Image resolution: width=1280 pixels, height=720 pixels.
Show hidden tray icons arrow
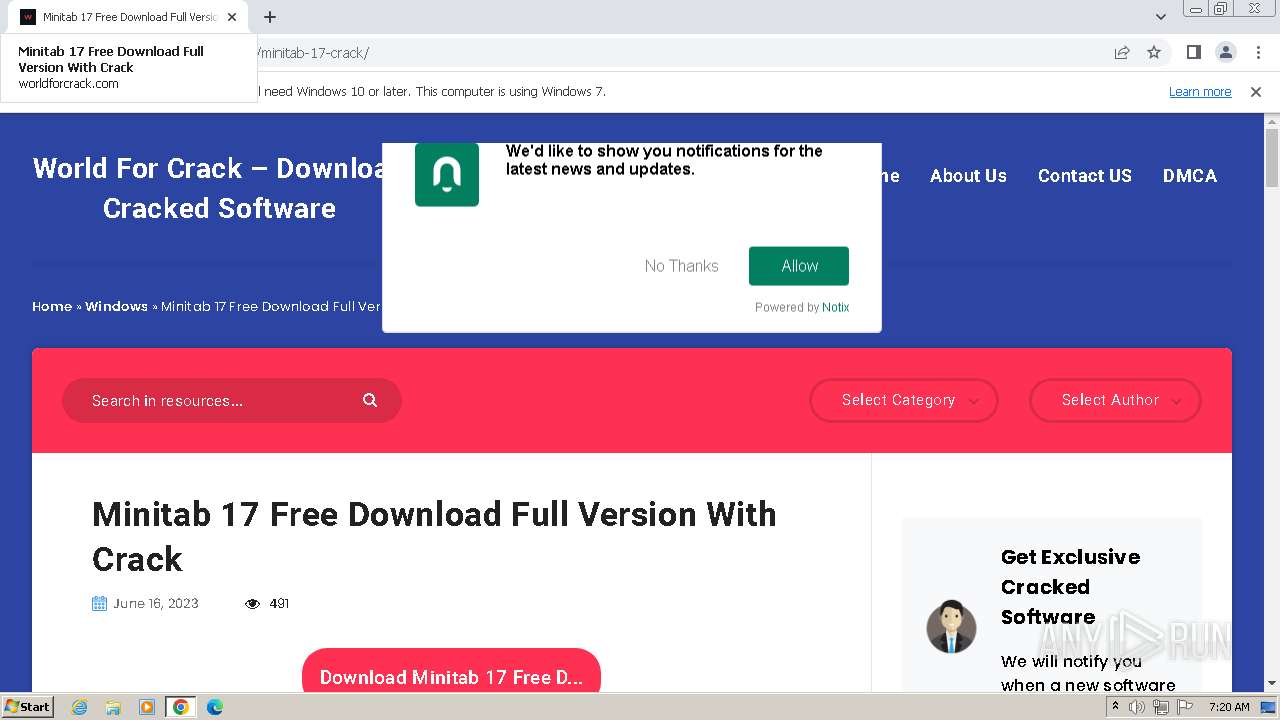1115,707
